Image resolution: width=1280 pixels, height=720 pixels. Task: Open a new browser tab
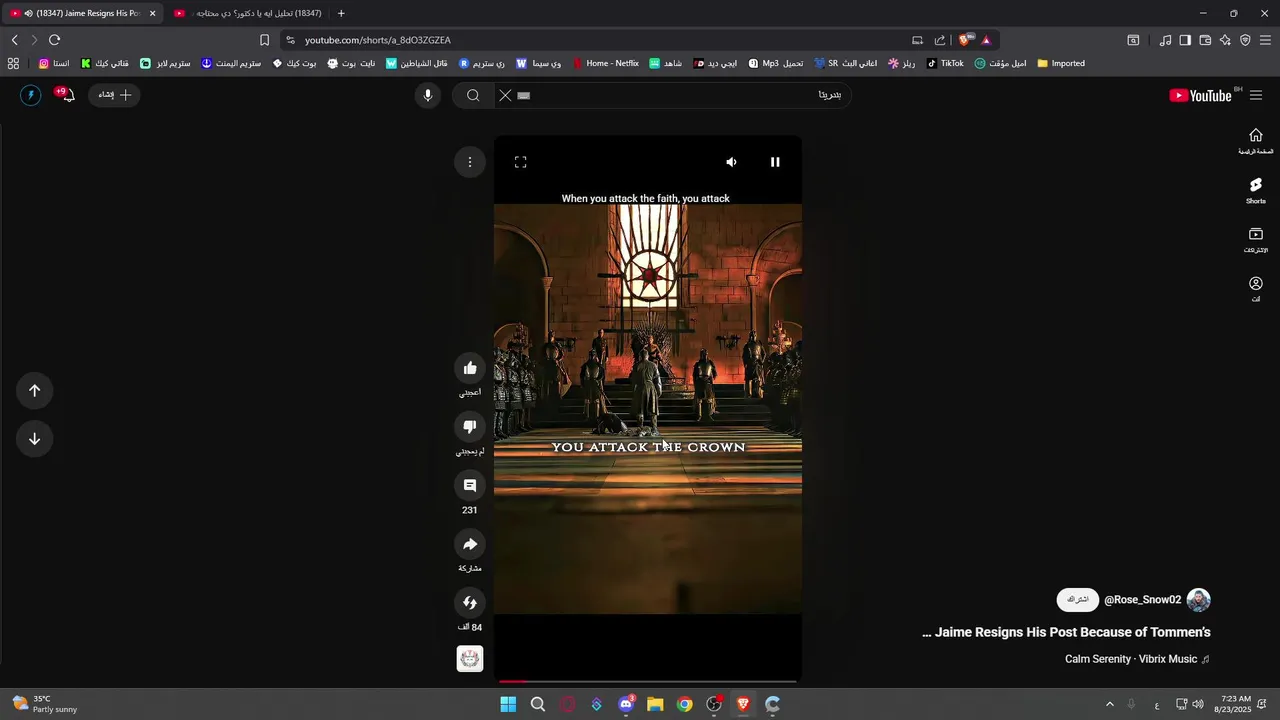click(341, 13)
